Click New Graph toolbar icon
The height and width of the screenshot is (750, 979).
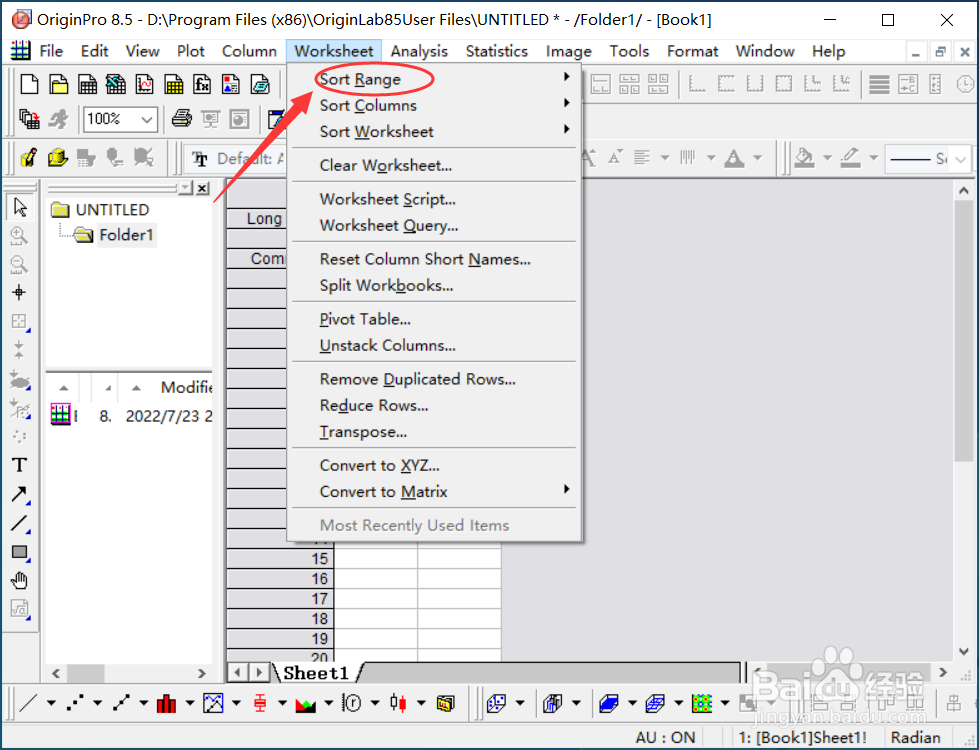[145, 84]
